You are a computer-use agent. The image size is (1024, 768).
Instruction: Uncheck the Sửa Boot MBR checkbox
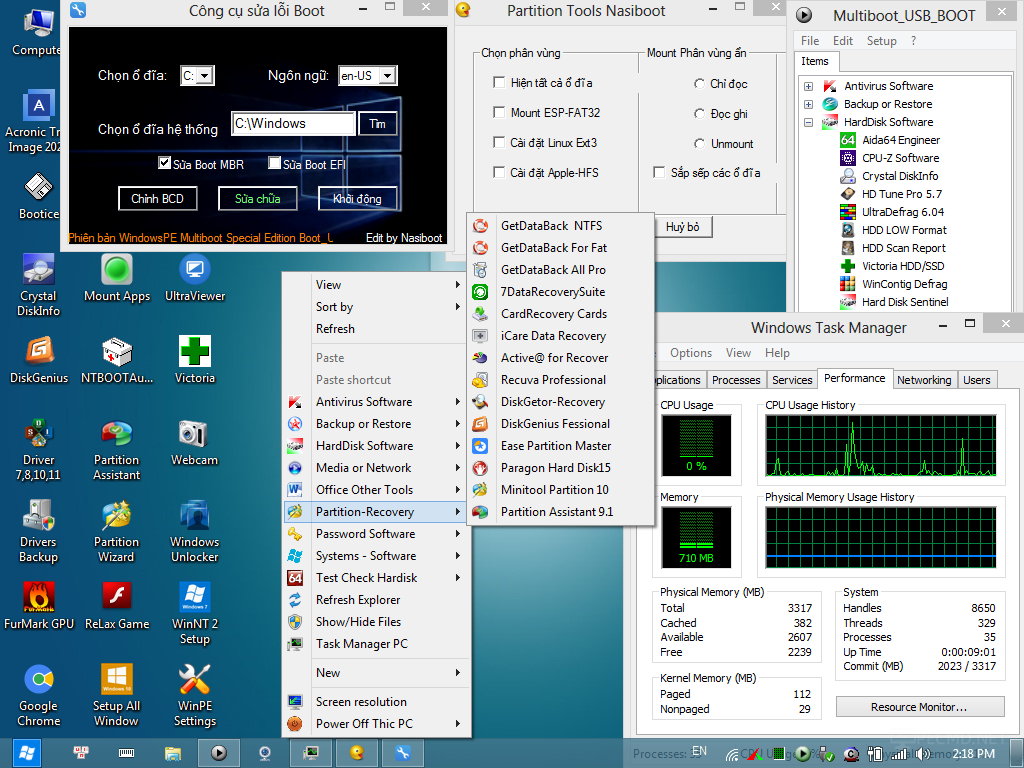(x=165, y=163)
